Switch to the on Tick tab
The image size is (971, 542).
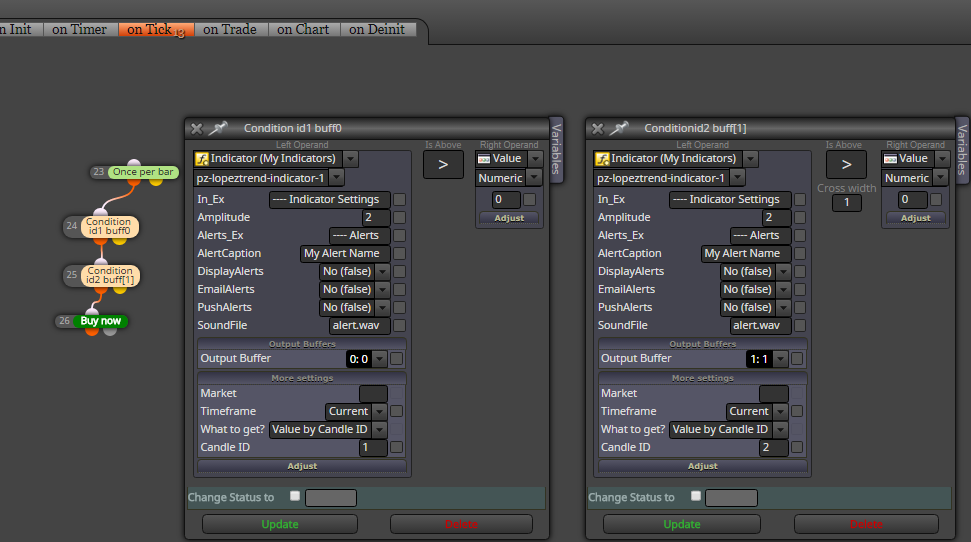[155, 29]
